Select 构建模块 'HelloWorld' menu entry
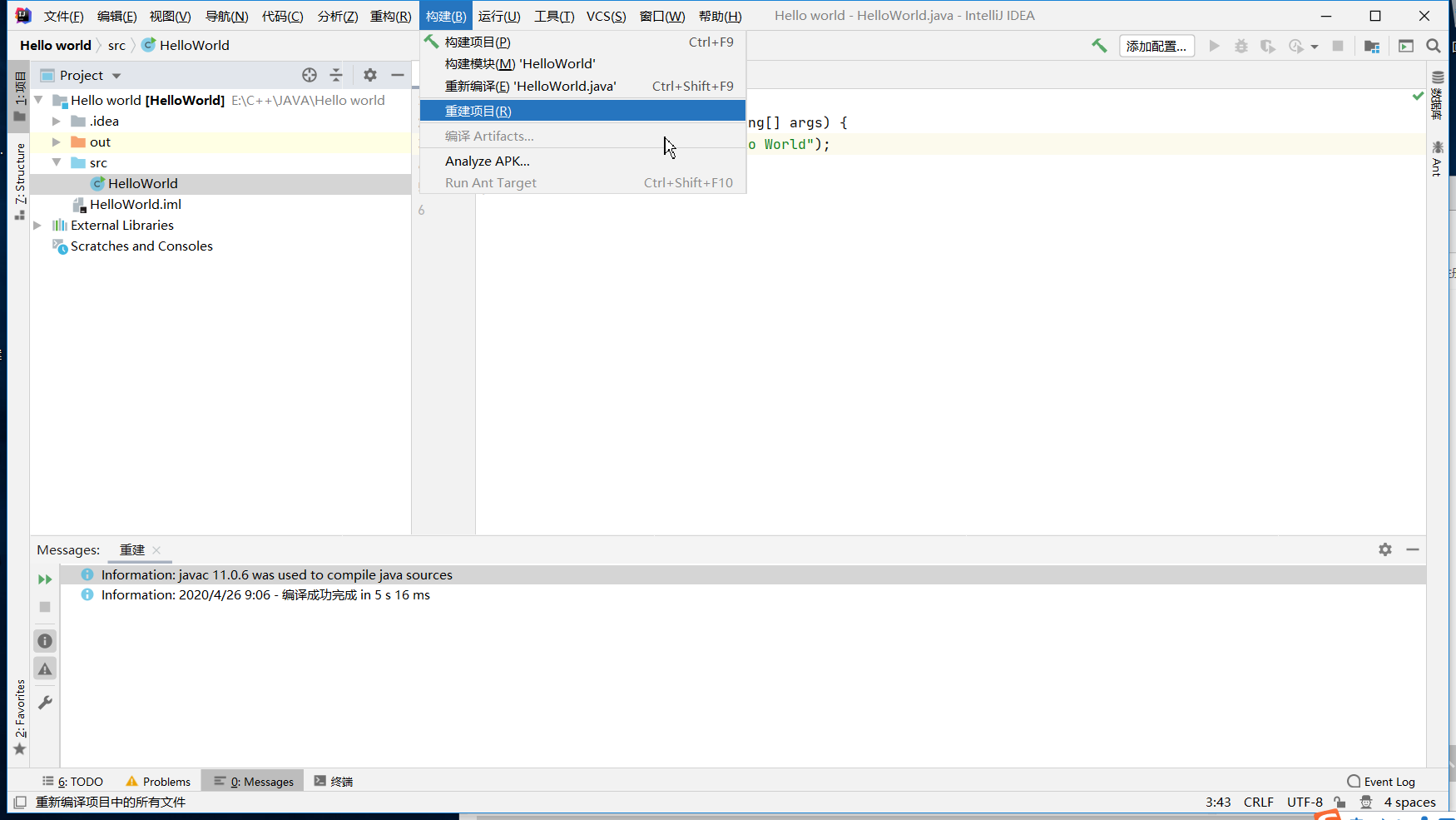Screen dimensions: 1456x820 pyautogui.click(x=582, y=63)
